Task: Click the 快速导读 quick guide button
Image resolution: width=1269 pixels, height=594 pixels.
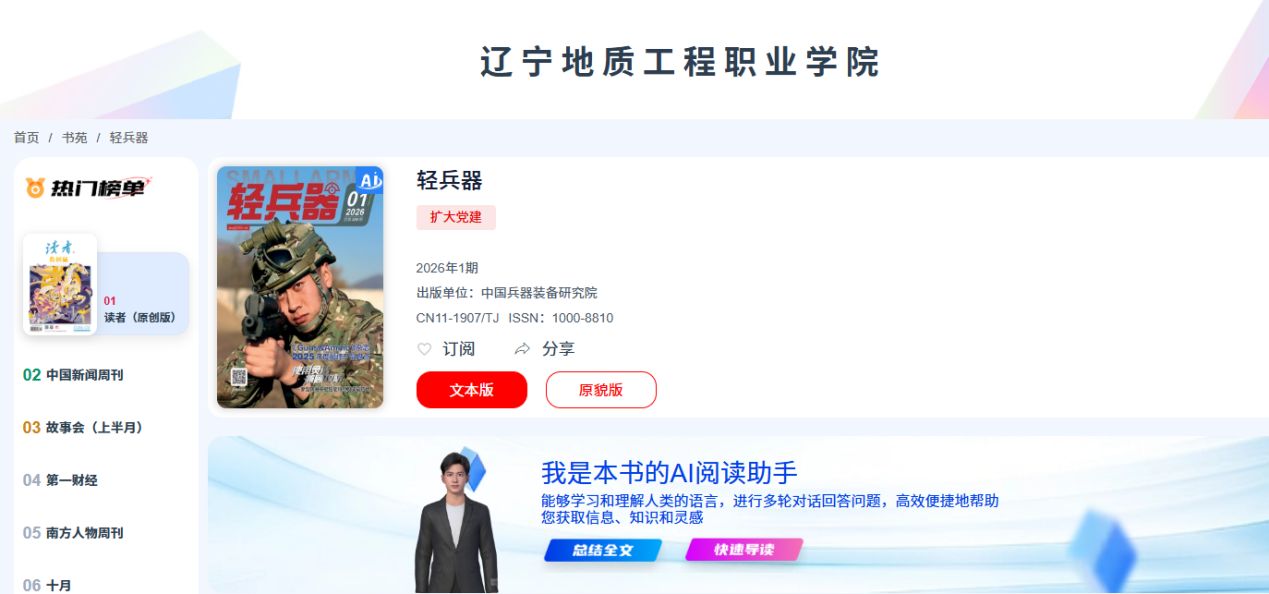Action: (744, 550)
